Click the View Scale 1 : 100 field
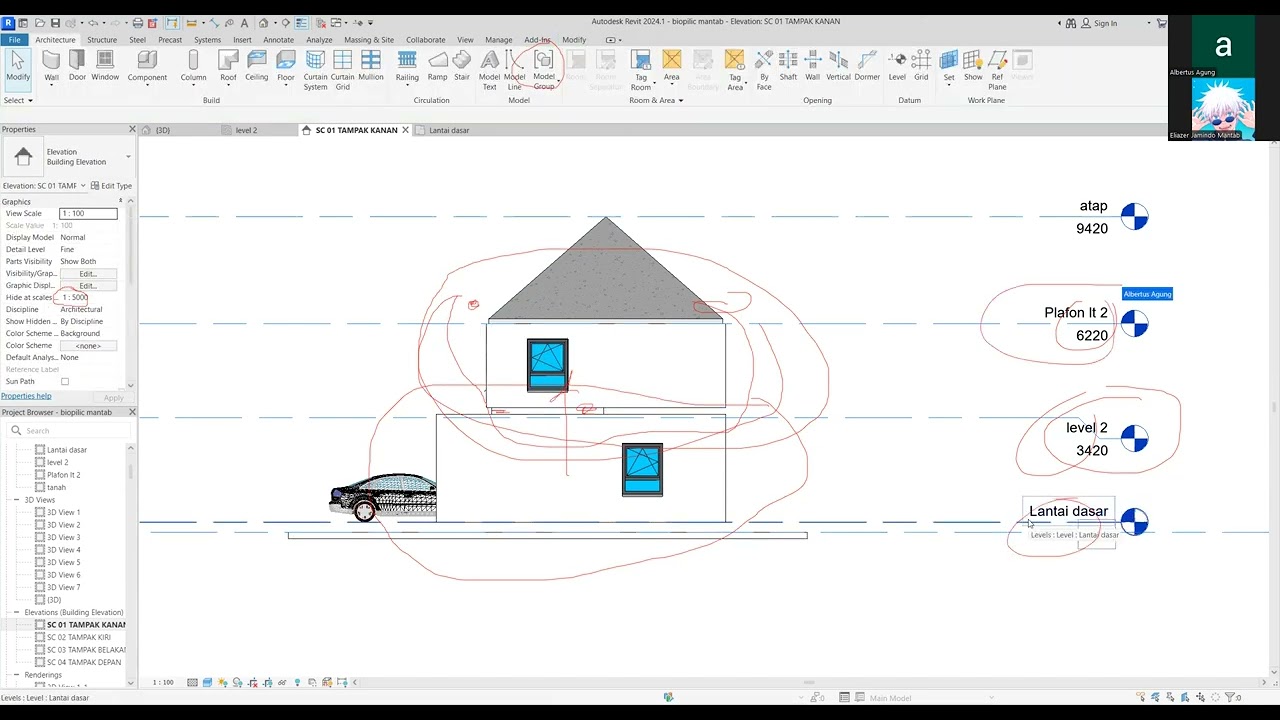Screen dimensions: 1280x720 (x=88, y=214)
